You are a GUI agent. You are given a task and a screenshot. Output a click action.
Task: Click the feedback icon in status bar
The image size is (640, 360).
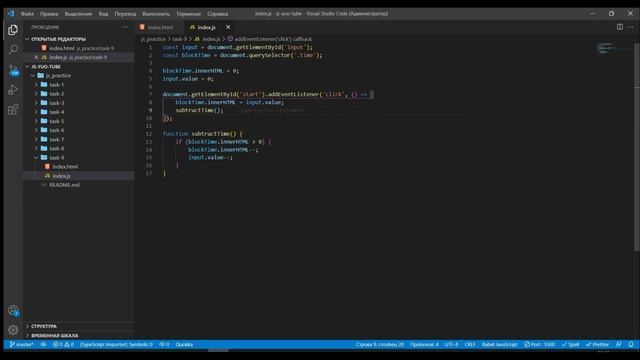coord(619,344)
